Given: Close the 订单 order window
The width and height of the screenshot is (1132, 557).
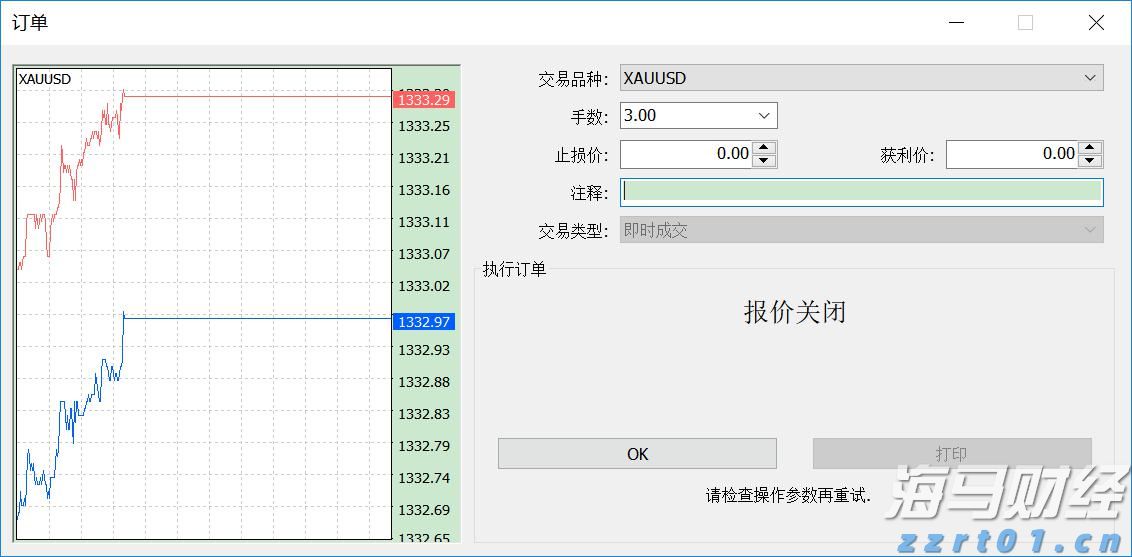Looking at the screenshot, I should [1096, 23].
